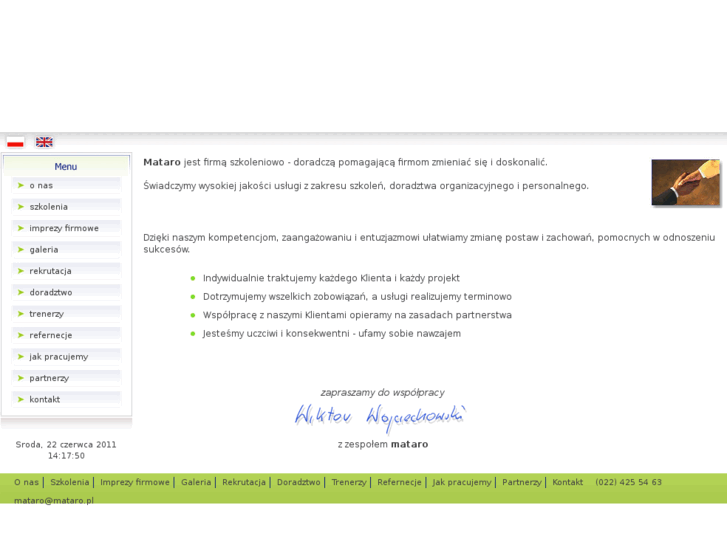Select 'refernecje' in the side menu
This screenshot has height=545, width=727.
pyautogui.click(x=66, y=335)
